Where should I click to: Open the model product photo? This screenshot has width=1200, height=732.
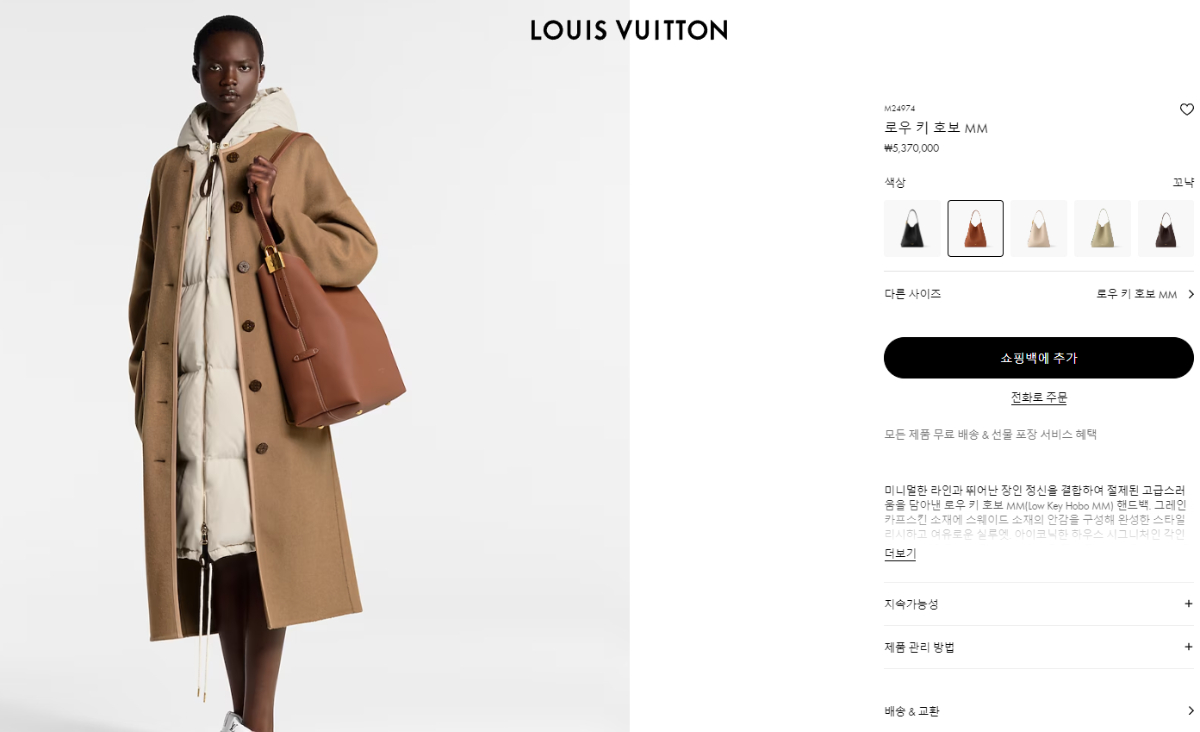coord(315,366)
